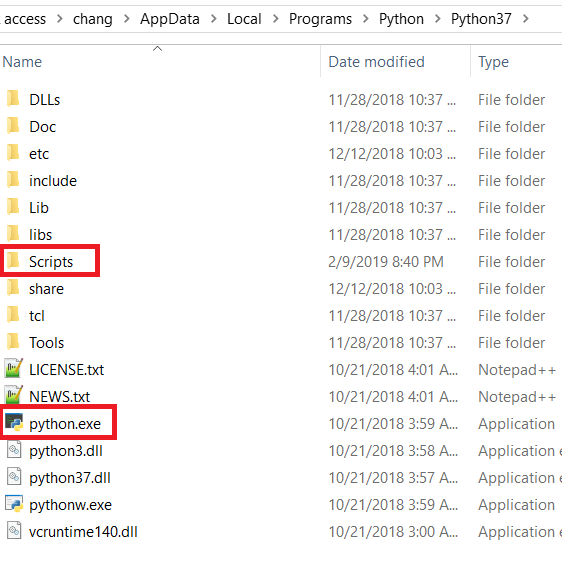562x578 pixels.
Task: Select the file name NEWS.txt
Action: click(59, 397)
